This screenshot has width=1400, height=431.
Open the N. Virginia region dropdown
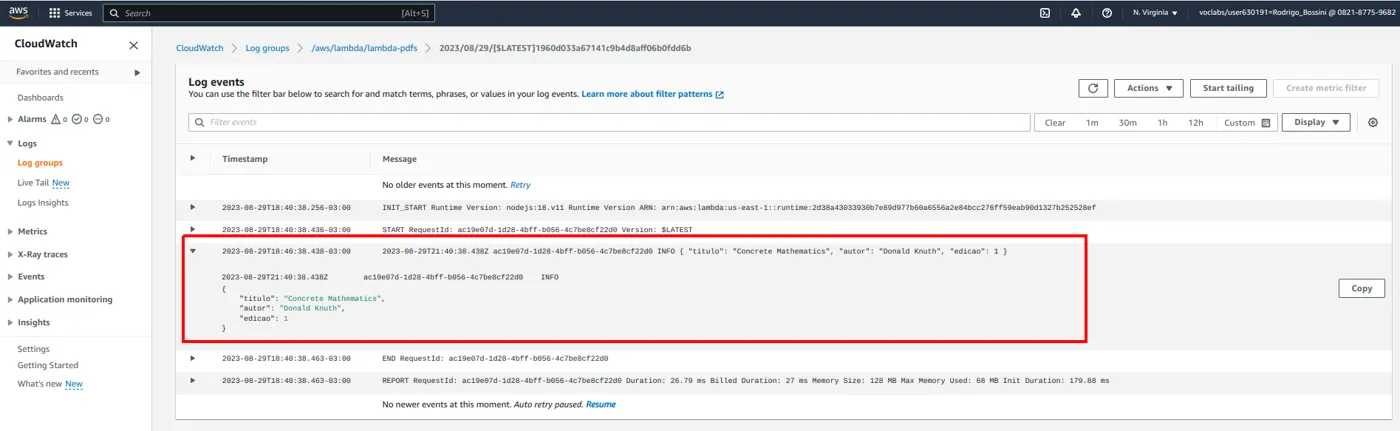click(x=1155, y=13)
